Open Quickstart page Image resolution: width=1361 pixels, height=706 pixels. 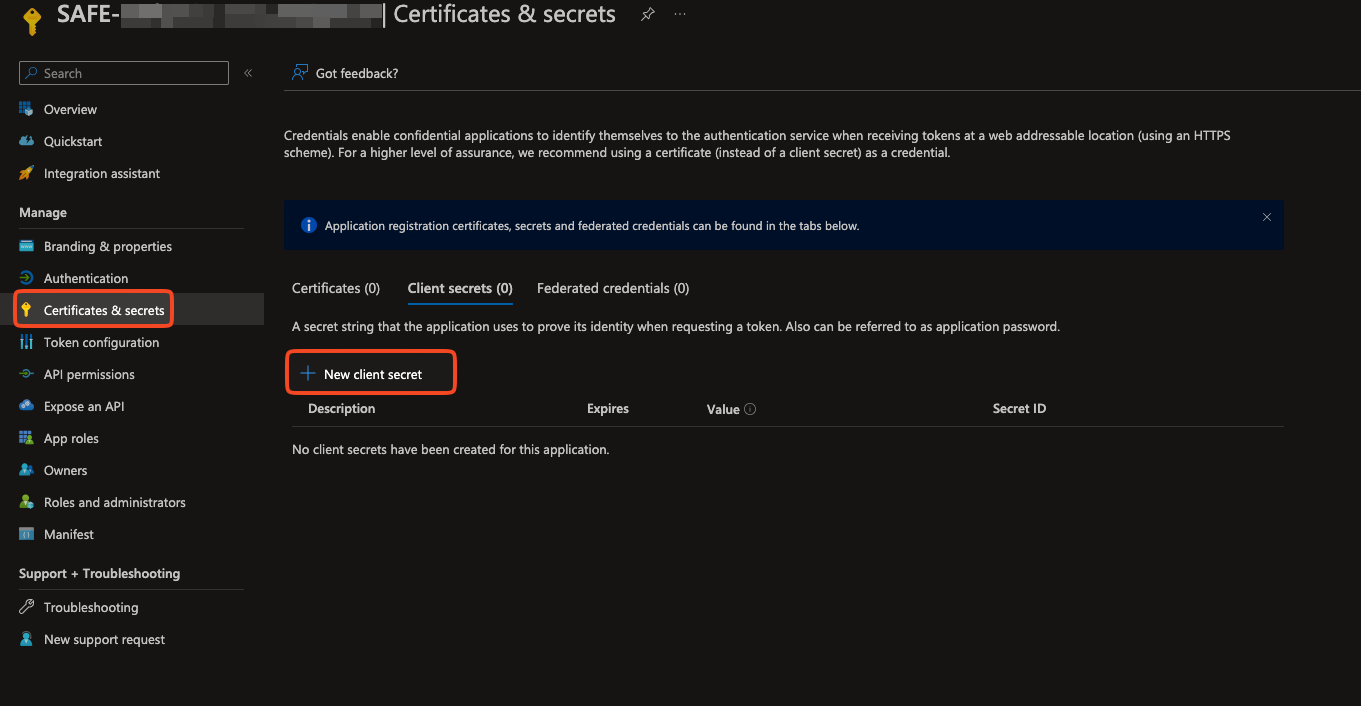coord(73,141)
